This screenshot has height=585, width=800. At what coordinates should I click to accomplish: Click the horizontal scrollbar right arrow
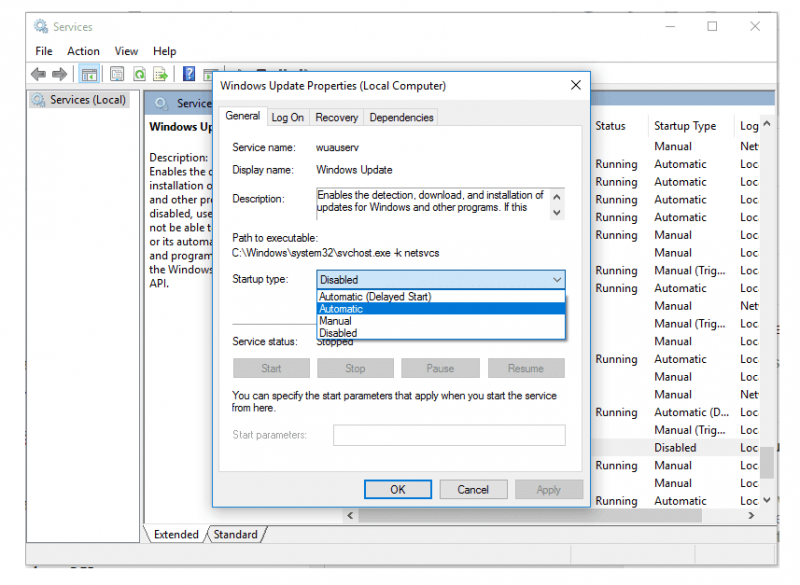751,516
